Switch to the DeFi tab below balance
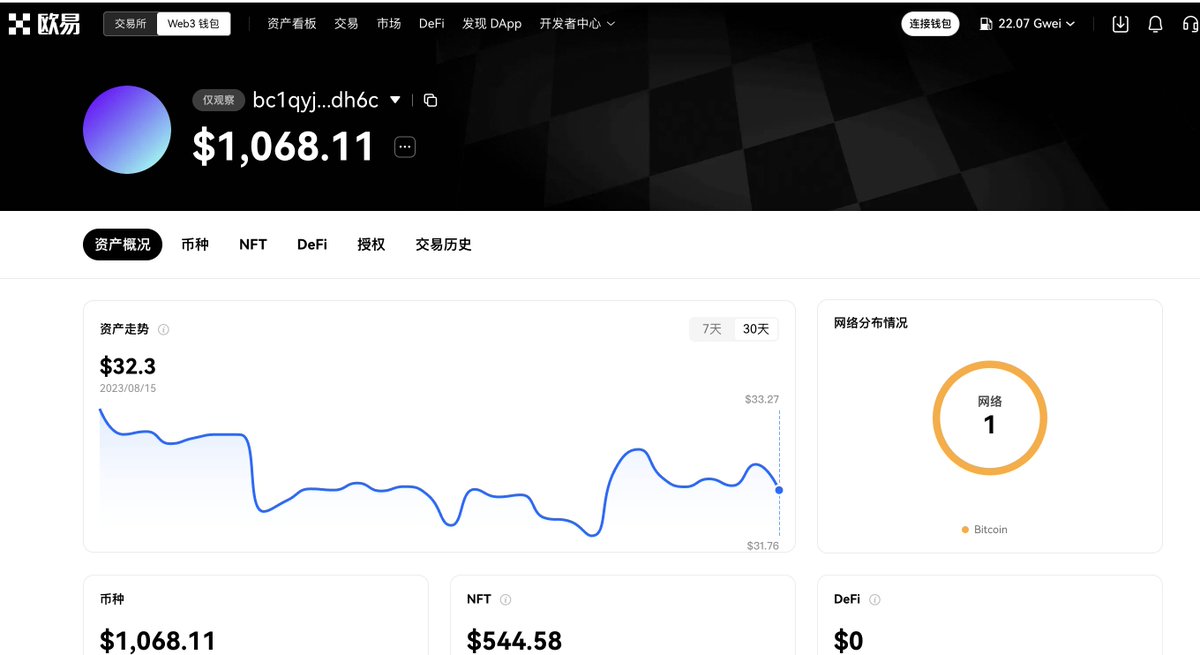Screen dimensions: 1200x655 click(x=312, y=244)
